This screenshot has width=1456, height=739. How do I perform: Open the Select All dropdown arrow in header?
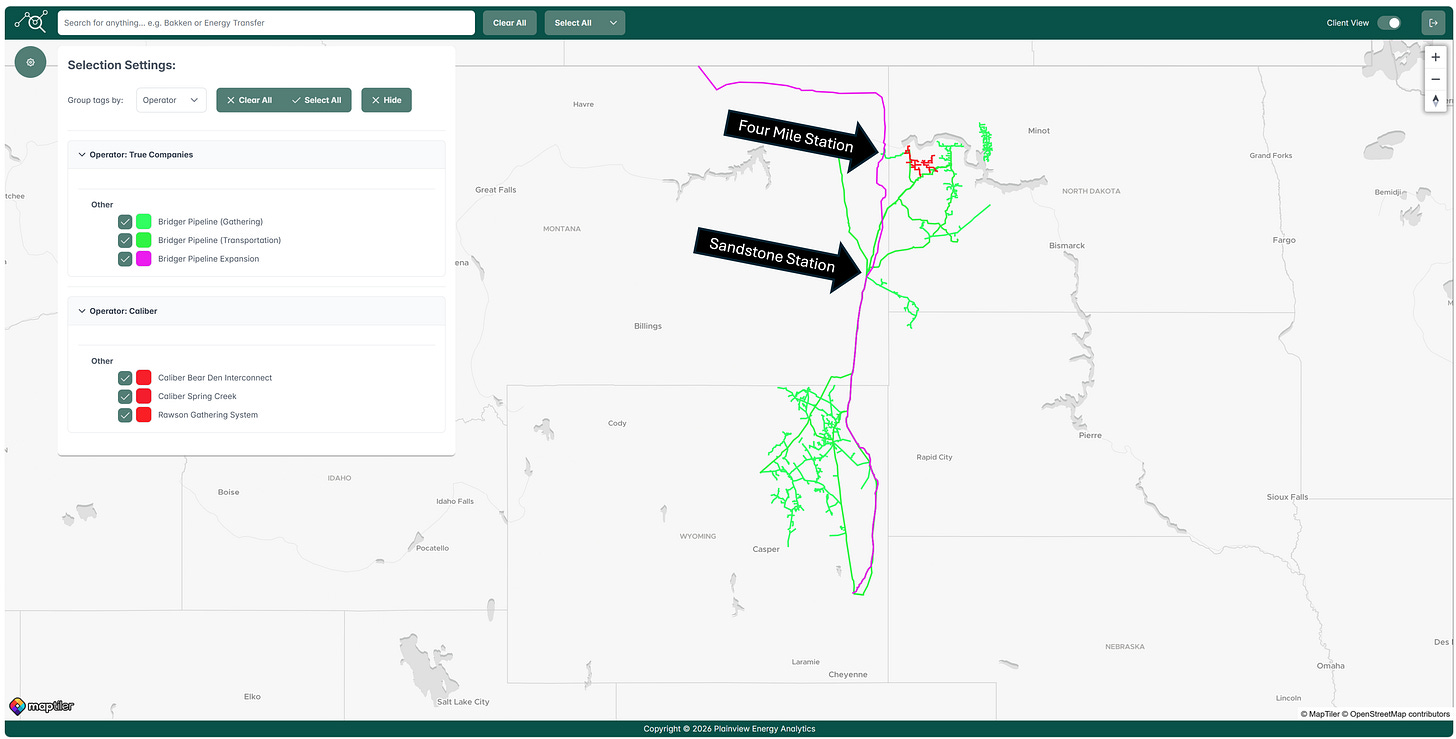[613, 23]
